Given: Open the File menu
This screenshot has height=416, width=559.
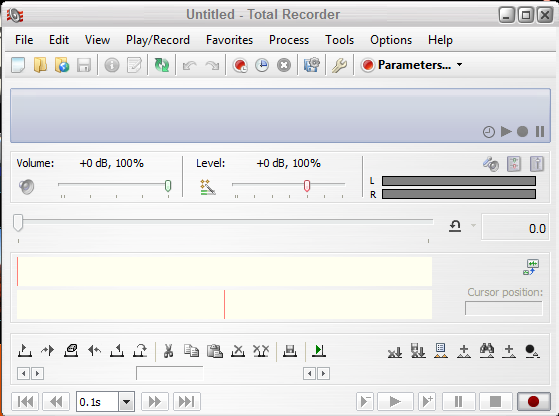Looking at the screenshot, I should tap(24, 40).
